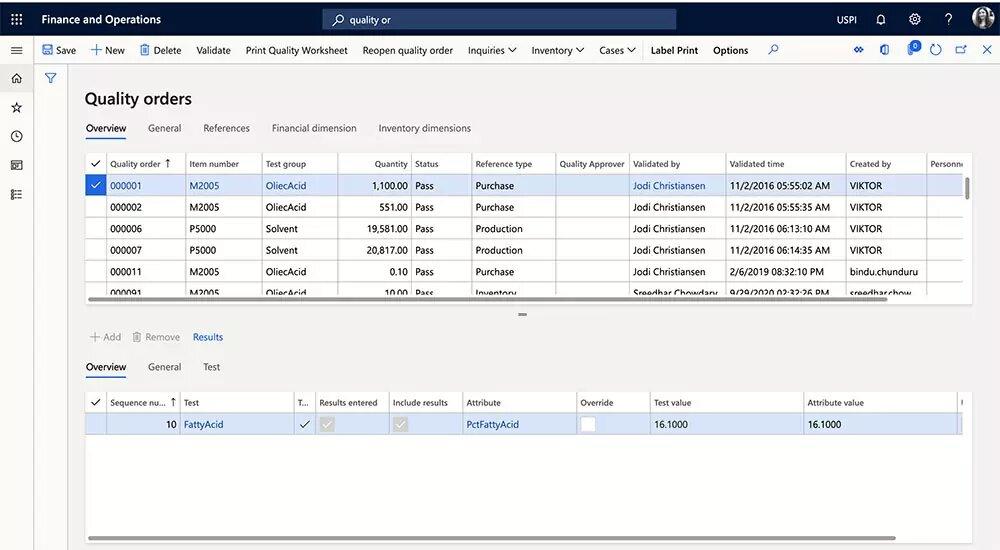Viewport: 1000px width, 550px height.
Task: Open the settings gear
Action: (915, 19)
